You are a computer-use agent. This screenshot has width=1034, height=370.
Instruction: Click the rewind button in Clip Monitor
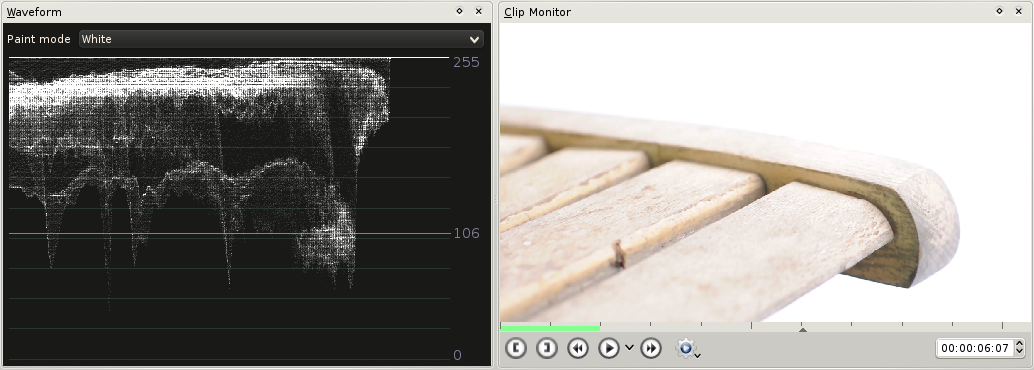[578, 348]
